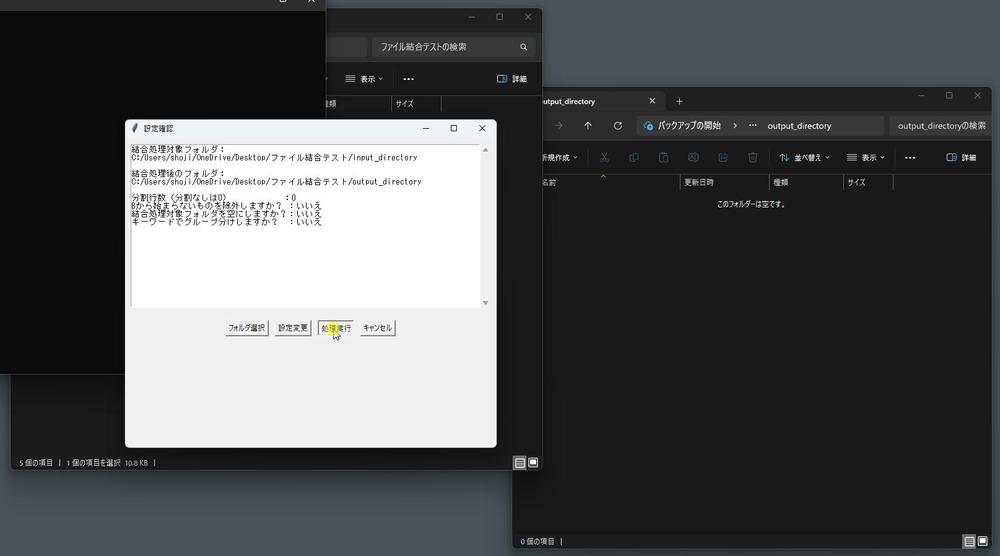
Task: Select the output_directory tab
Action: click(x=599, y=101)
